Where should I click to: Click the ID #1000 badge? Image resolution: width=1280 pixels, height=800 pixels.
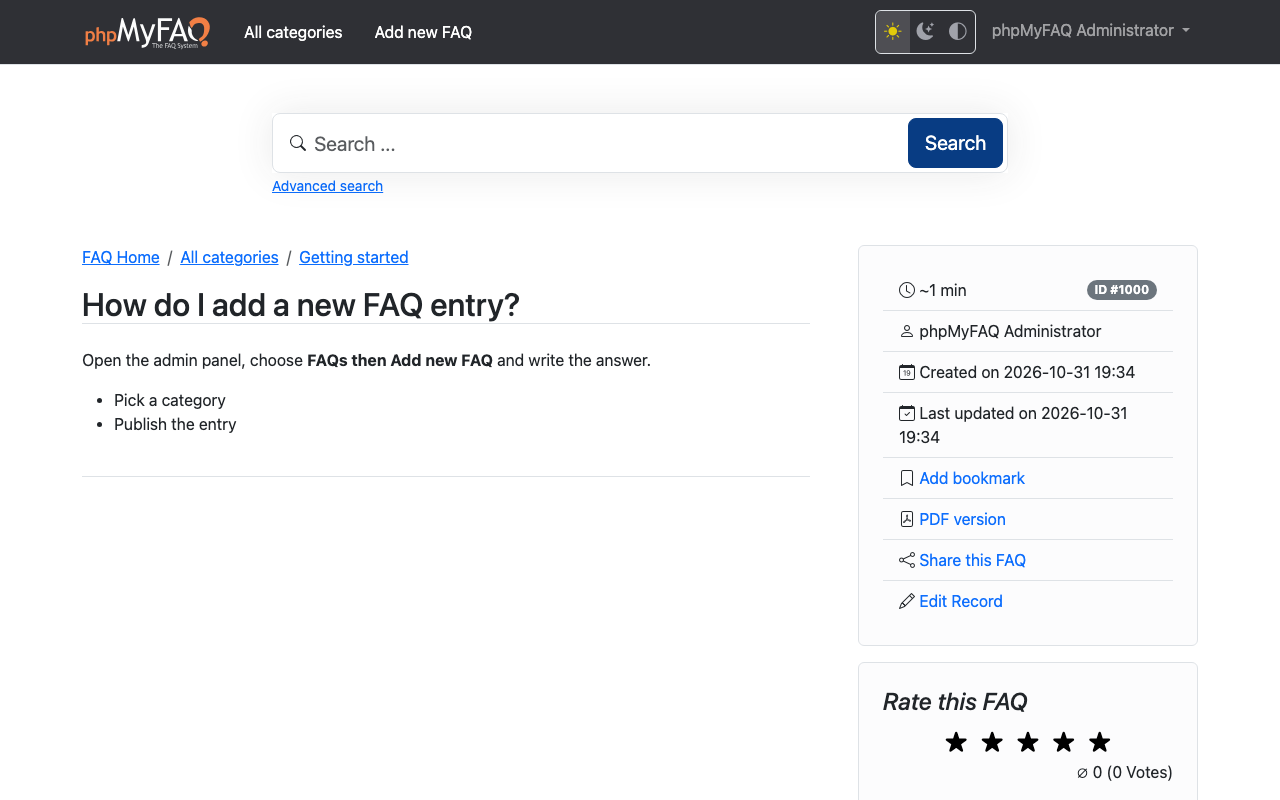click(x=1122, y=290)
